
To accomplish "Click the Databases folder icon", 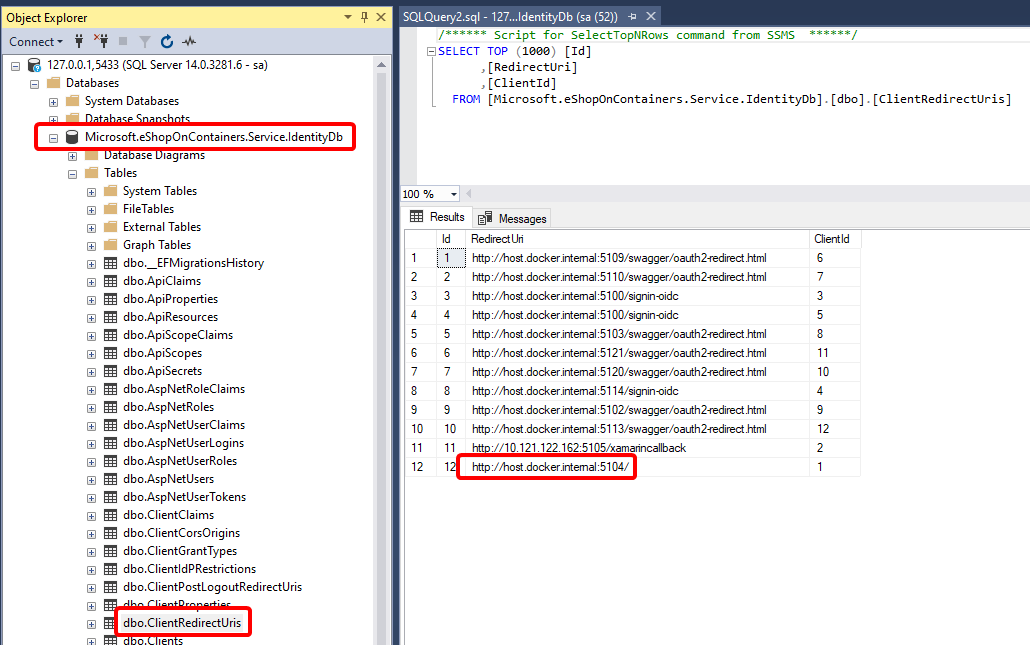I will point(54,83).
